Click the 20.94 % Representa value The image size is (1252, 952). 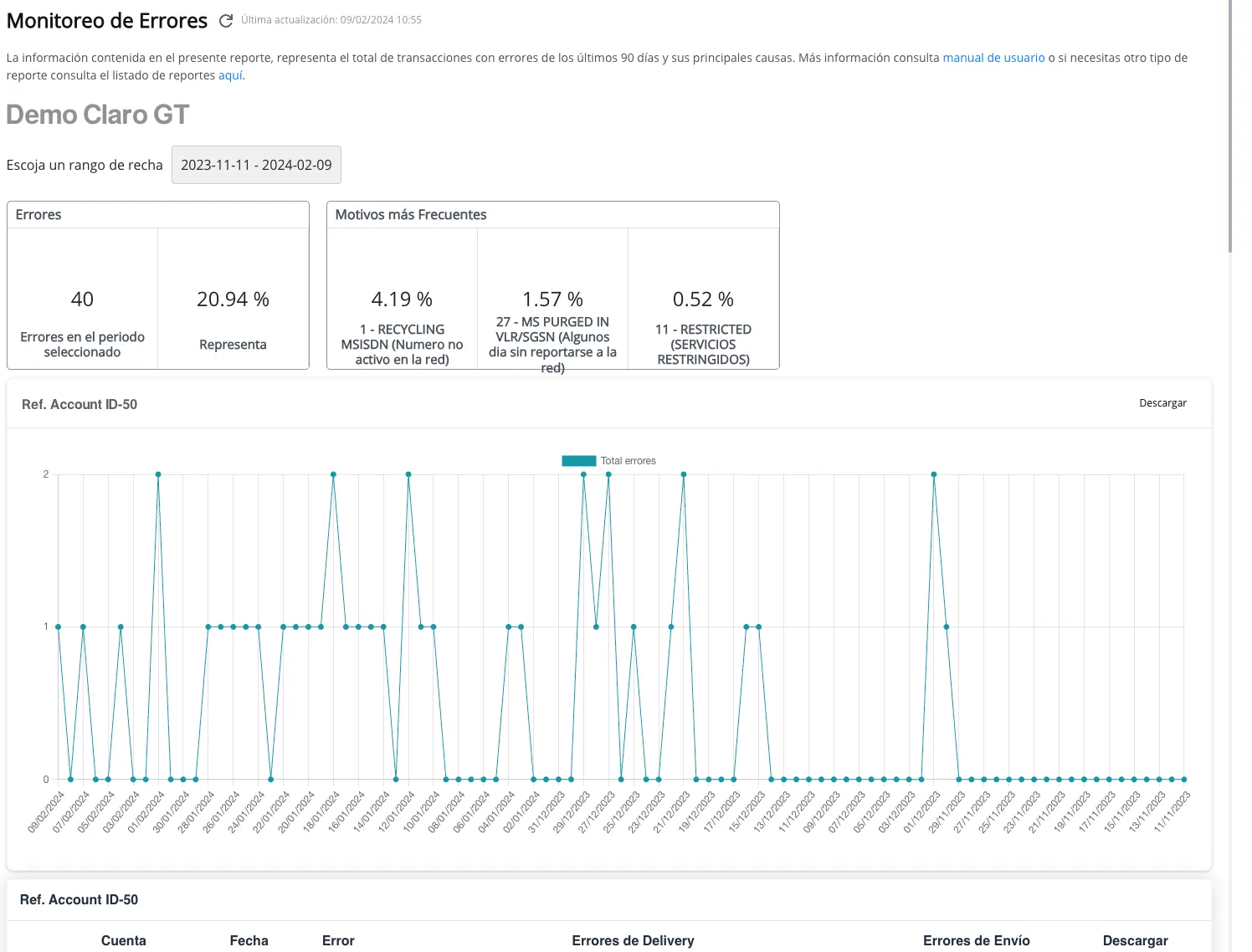pos(233,299)
